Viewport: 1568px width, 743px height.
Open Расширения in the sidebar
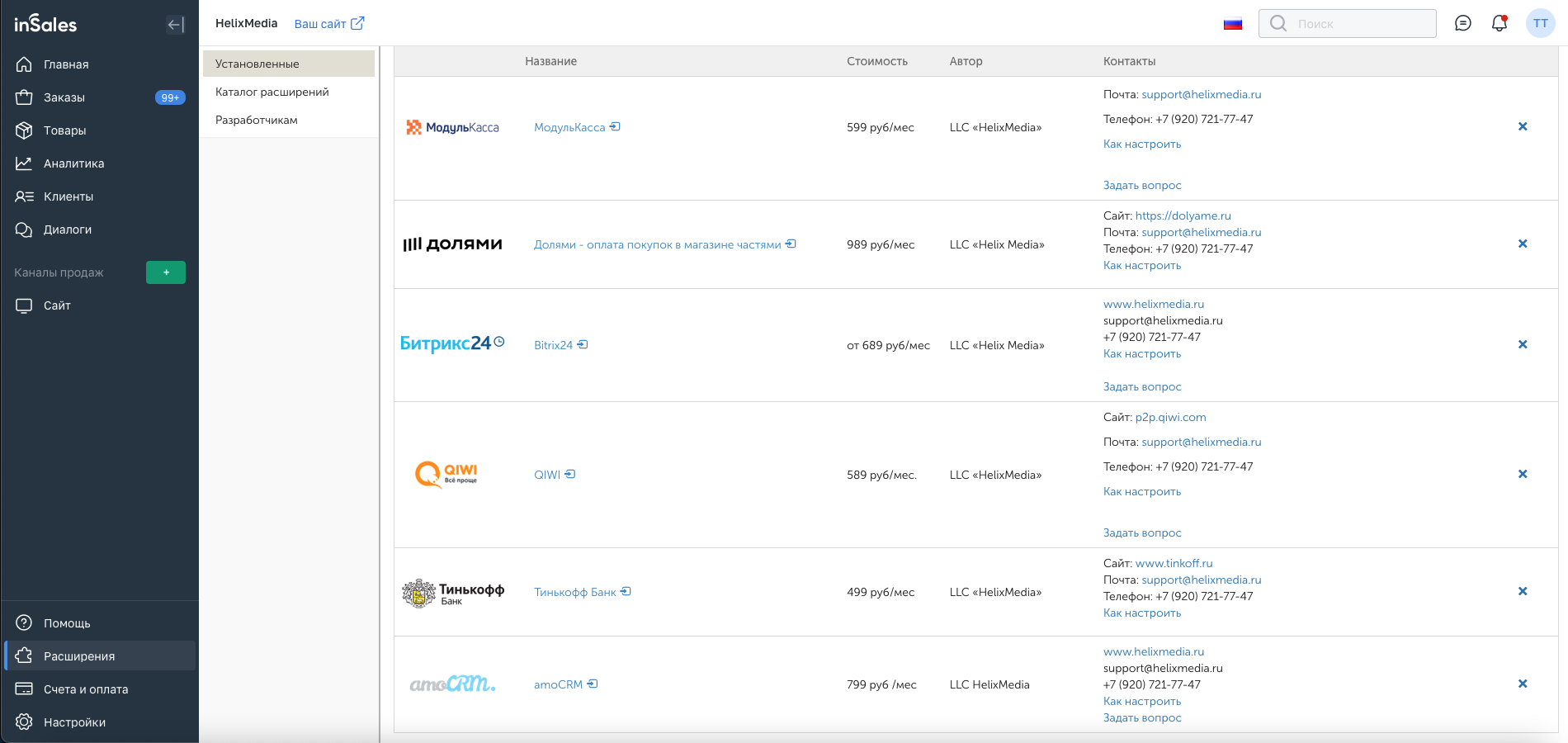[99, 656]
